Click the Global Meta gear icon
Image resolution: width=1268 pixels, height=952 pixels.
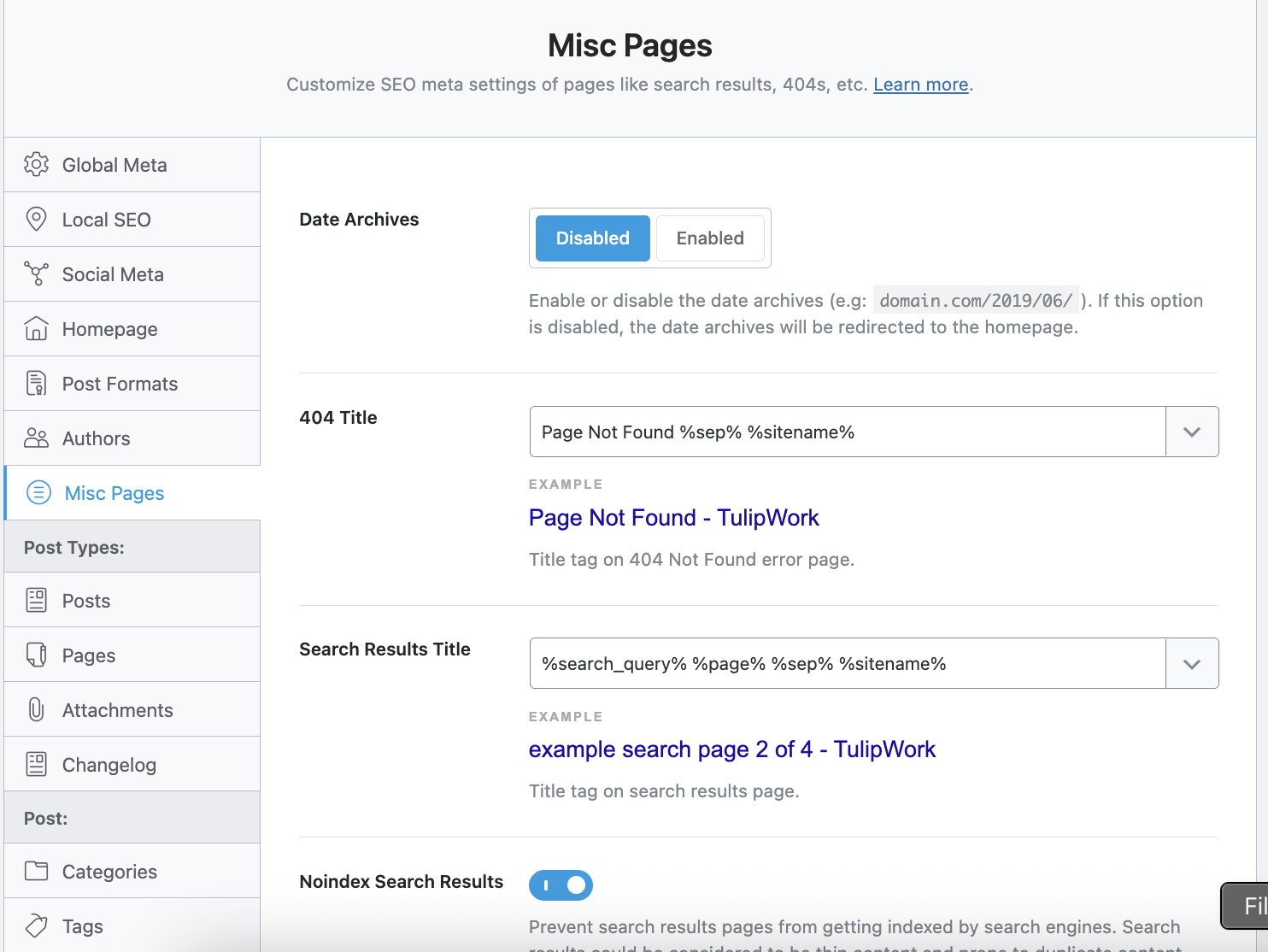tap(36, 164)
